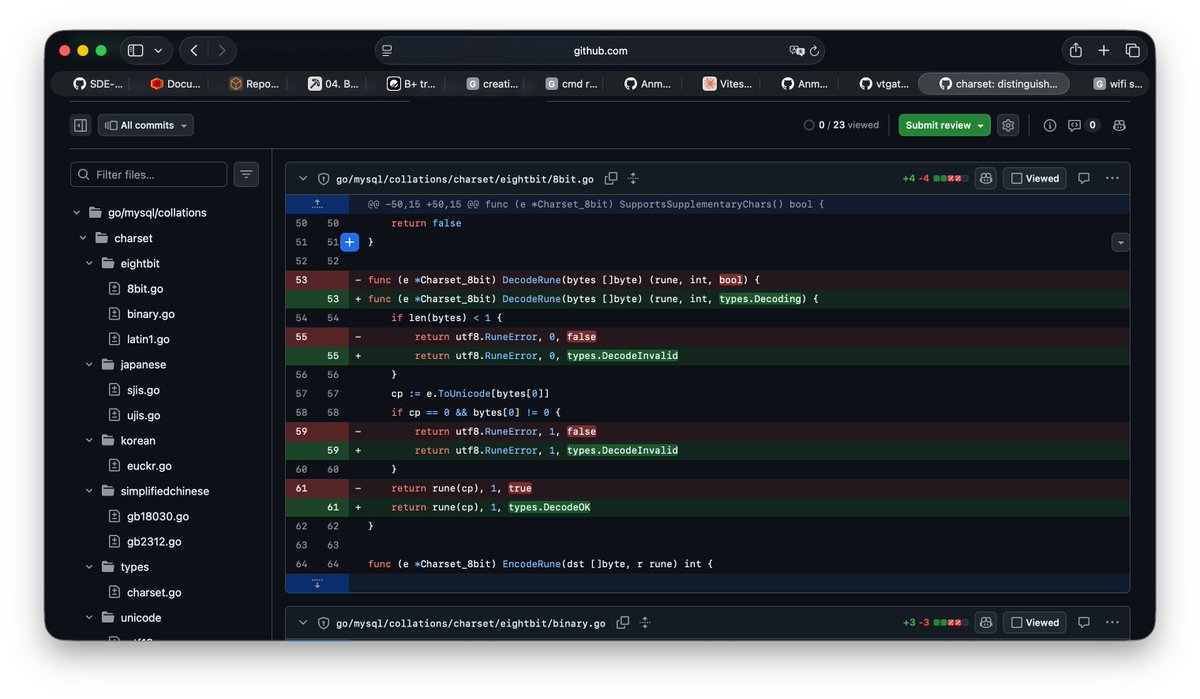Viewport: 1200px width, 699px height.
Task: Open the Safari sidebar options chevron
Action: (159, 50)
